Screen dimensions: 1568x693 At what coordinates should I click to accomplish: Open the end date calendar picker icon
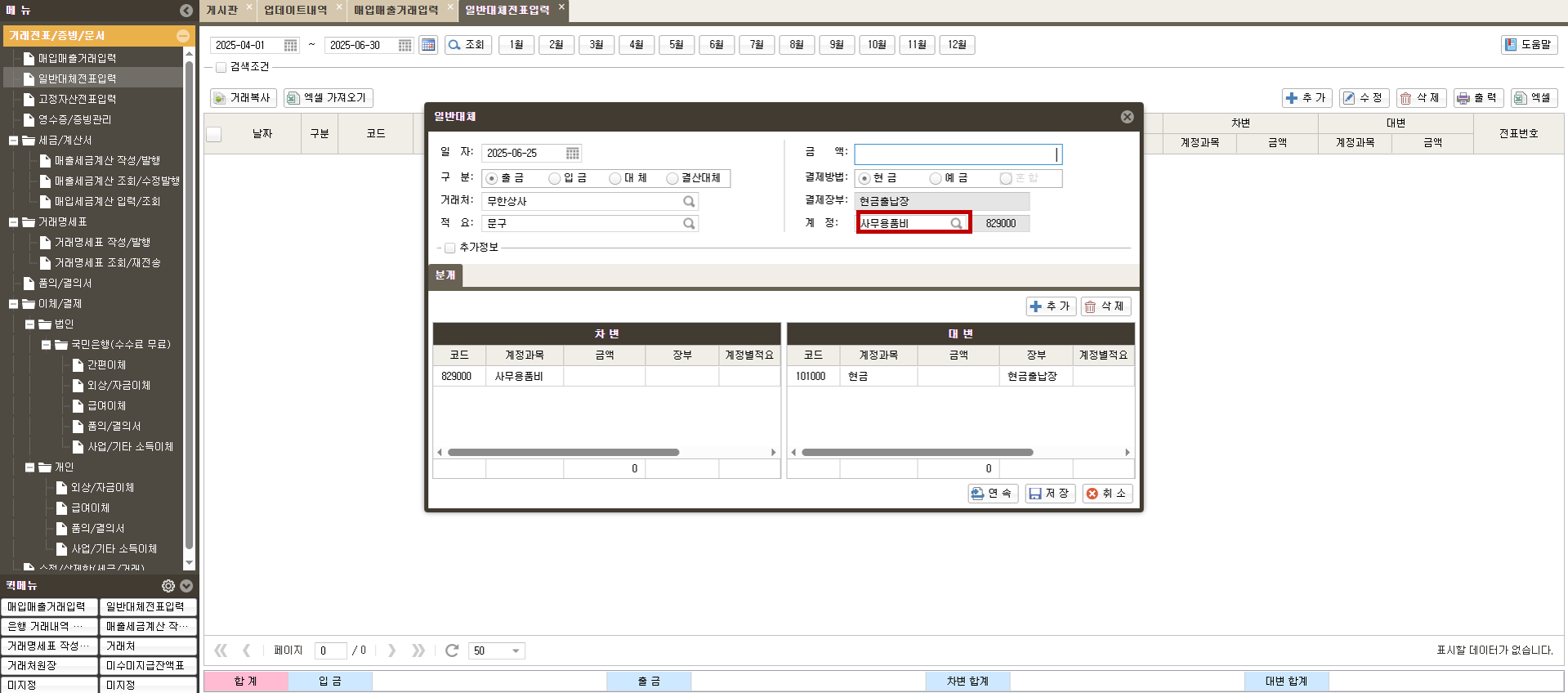(x=404, y=45)
